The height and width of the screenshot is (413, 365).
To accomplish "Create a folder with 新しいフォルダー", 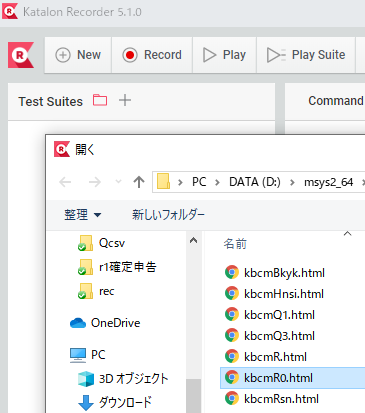I will [x=168, y=215].
